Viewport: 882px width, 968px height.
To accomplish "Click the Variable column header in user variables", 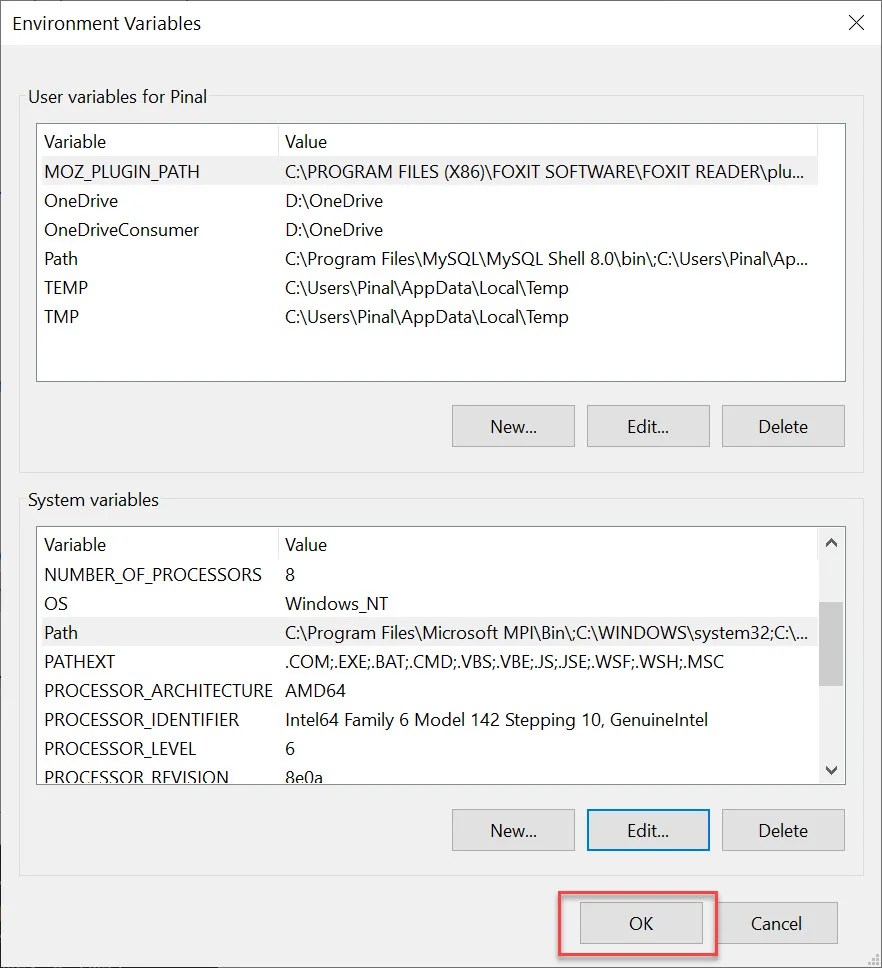I will [75, 141].
